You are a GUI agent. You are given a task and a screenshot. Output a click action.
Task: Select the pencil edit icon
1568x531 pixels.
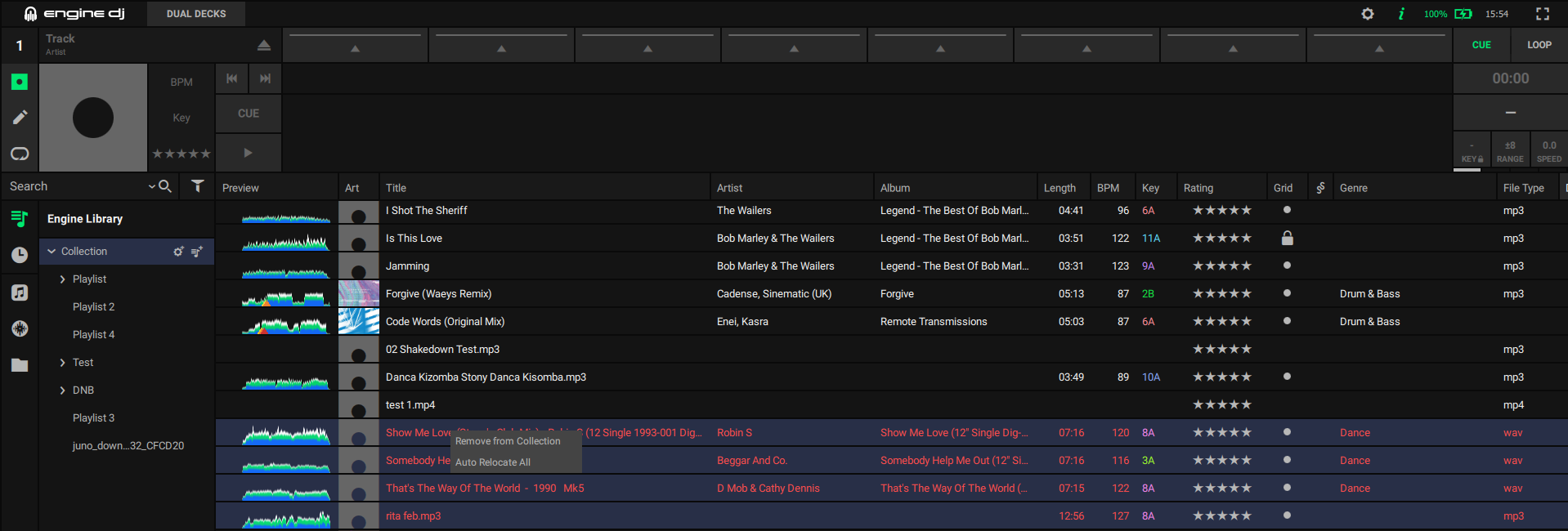(20, 118)
